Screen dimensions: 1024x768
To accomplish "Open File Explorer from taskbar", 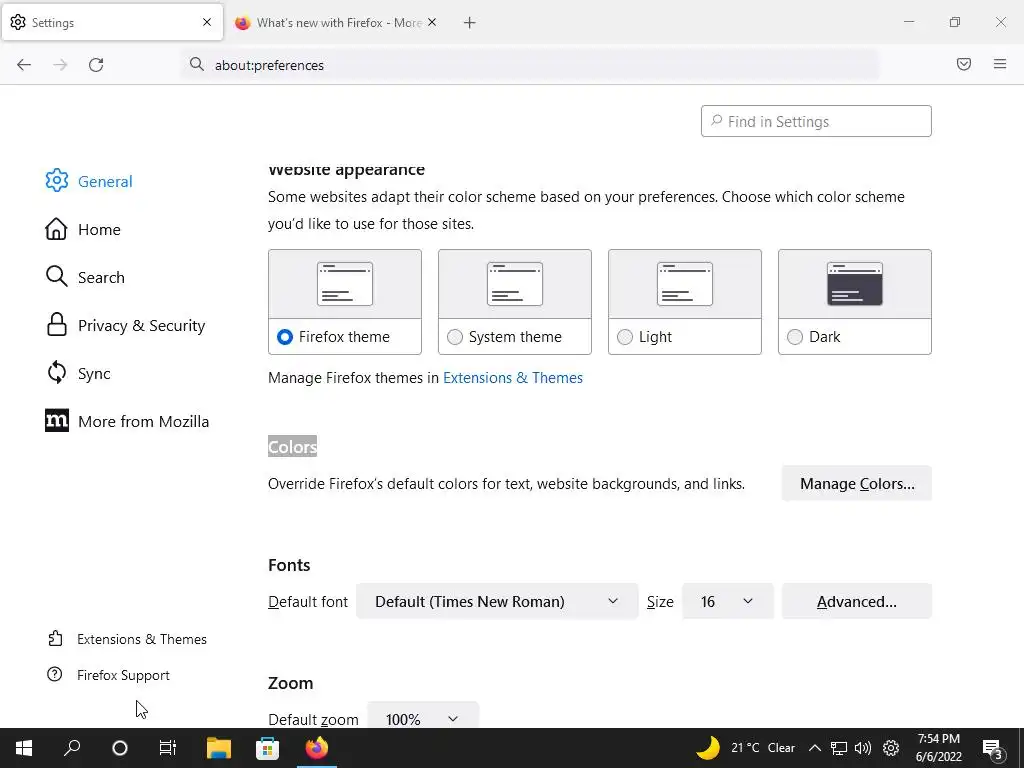I will 219,748.
